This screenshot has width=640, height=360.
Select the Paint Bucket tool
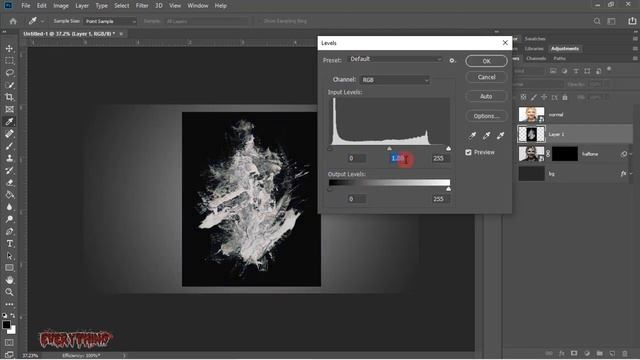[x=9, y=195]
